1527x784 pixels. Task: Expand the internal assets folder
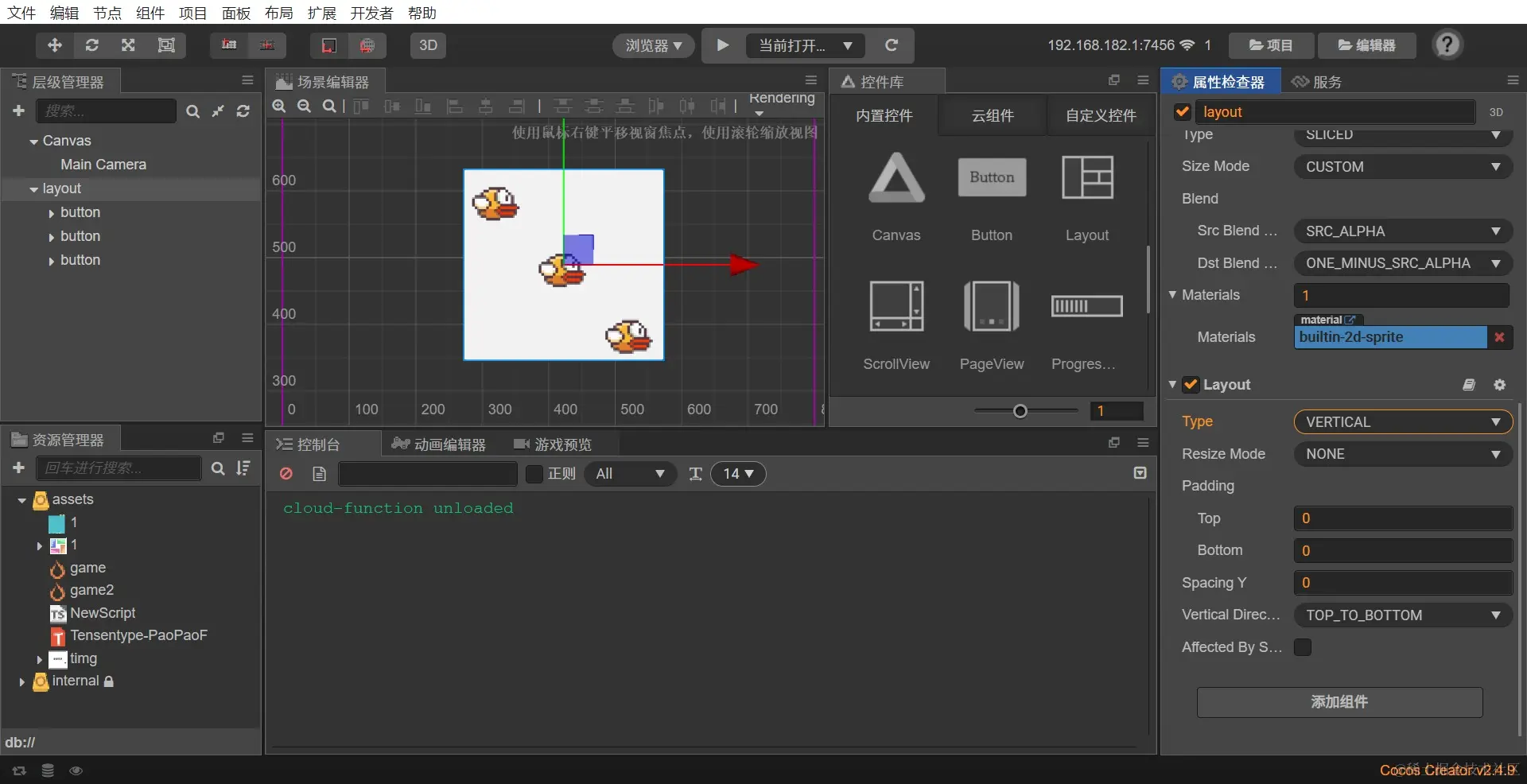21,681
